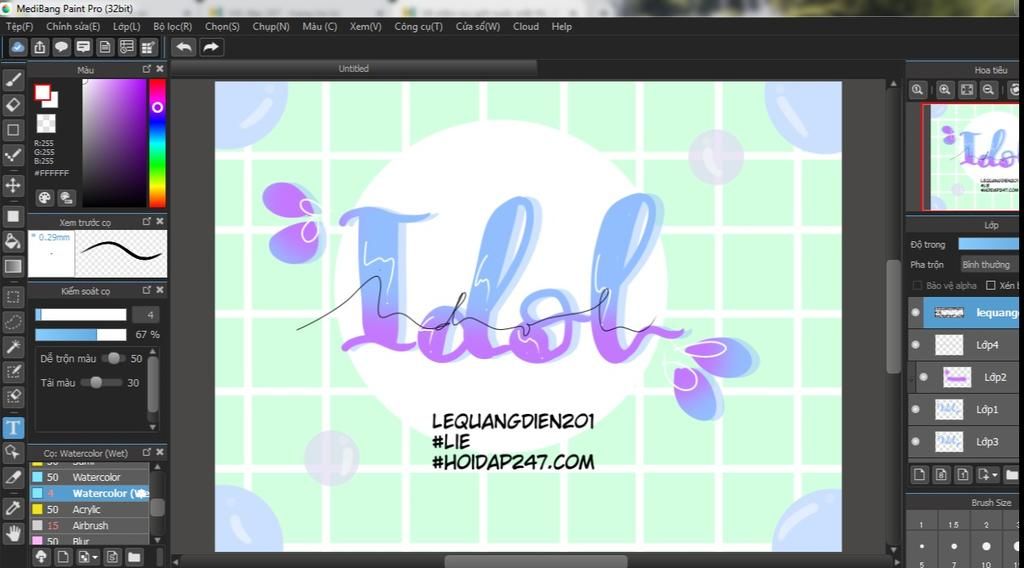Click the rainbow hue strip
This screenshot has height=568, width=1024.
[x=157, y=143]
